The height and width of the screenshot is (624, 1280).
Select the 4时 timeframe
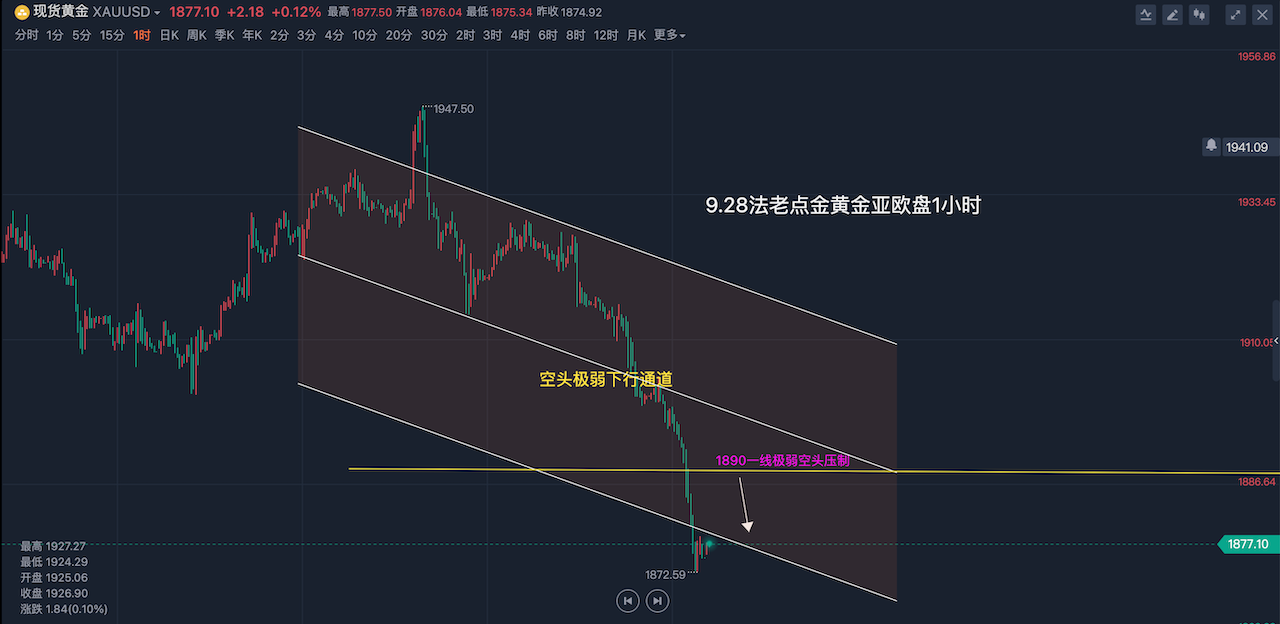520,35
